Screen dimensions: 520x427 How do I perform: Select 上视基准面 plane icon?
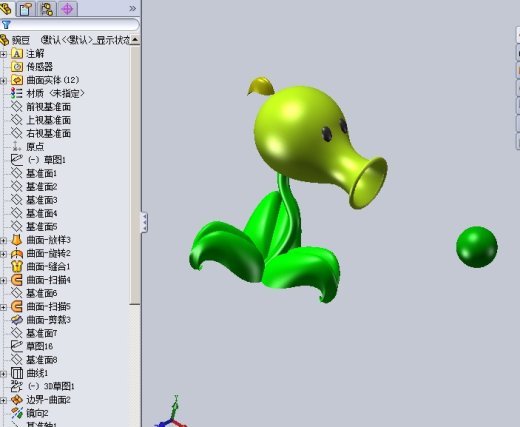point(17,120)
